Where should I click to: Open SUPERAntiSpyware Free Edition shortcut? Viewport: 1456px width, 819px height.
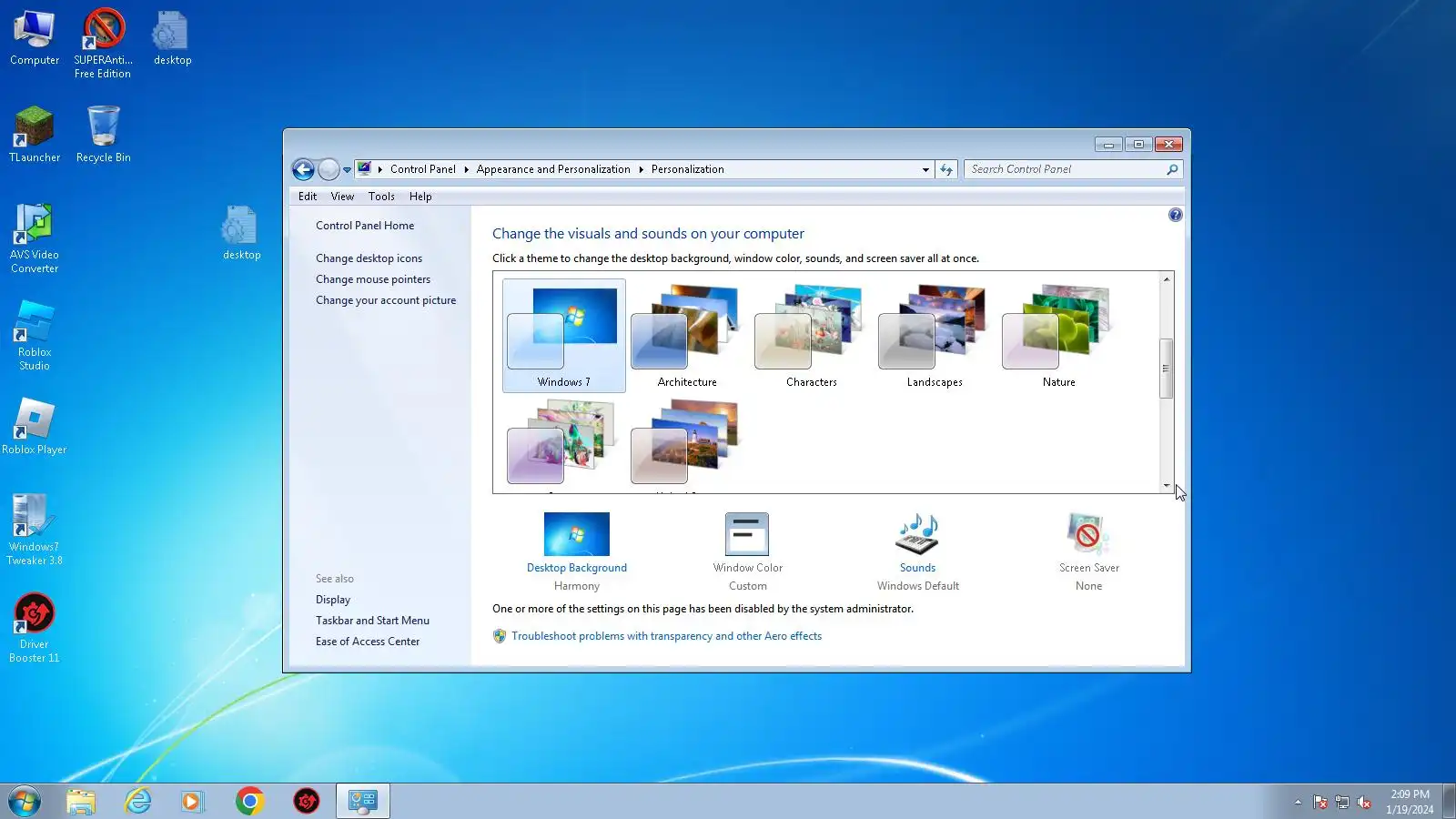103,43
